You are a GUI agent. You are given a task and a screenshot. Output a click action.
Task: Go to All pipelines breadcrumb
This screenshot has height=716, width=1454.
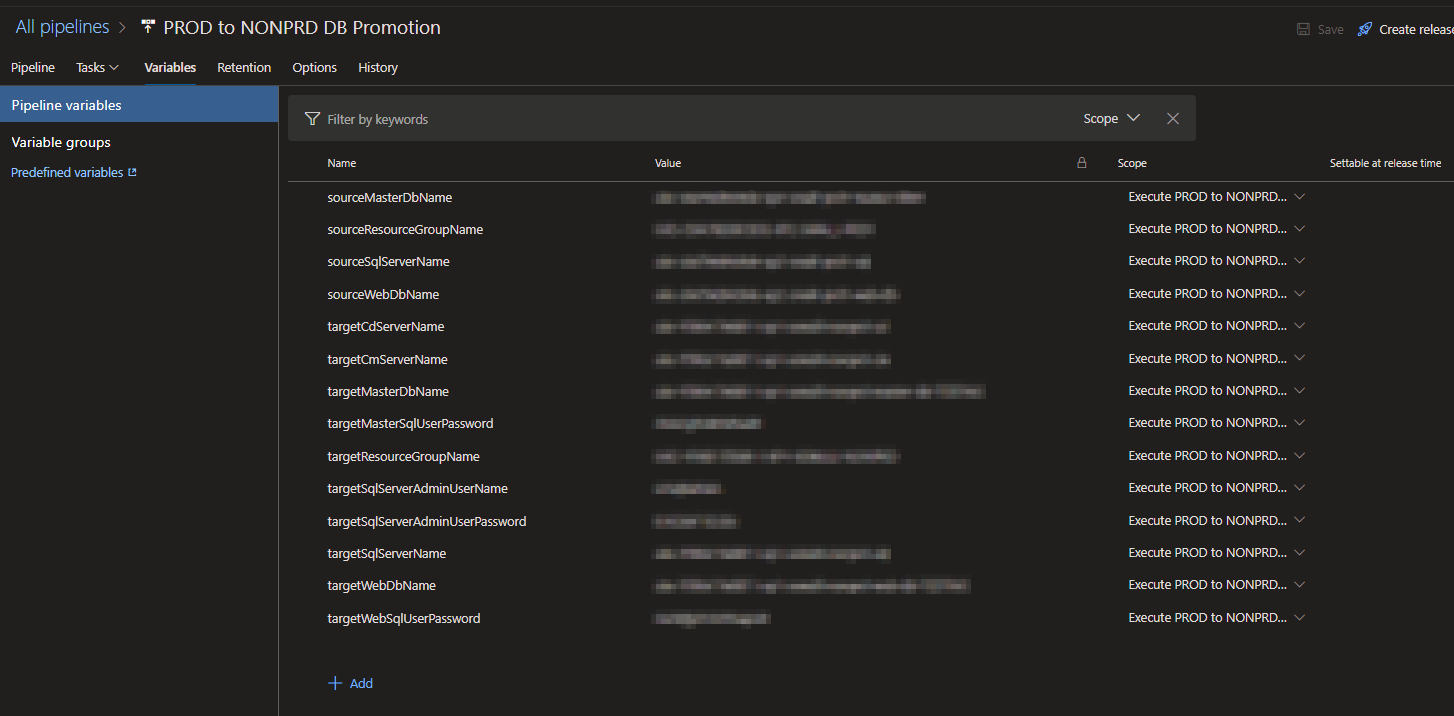point(62,27)
